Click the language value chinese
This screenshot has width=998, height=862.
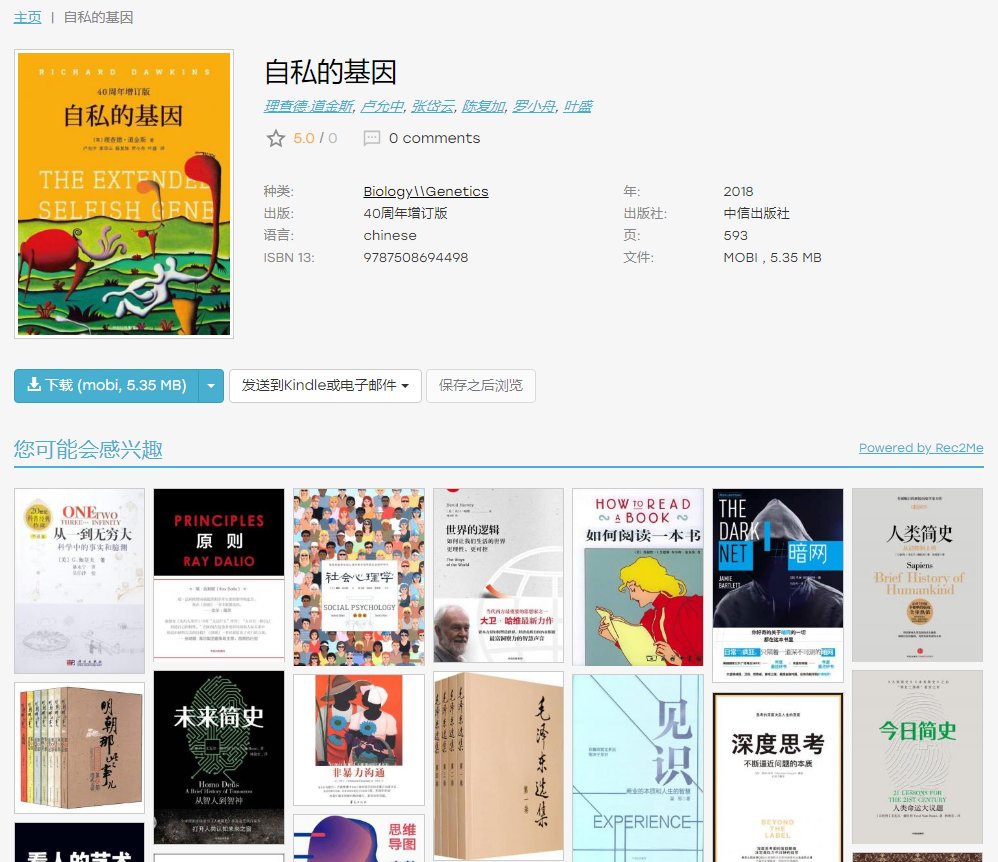pos(390,236)
